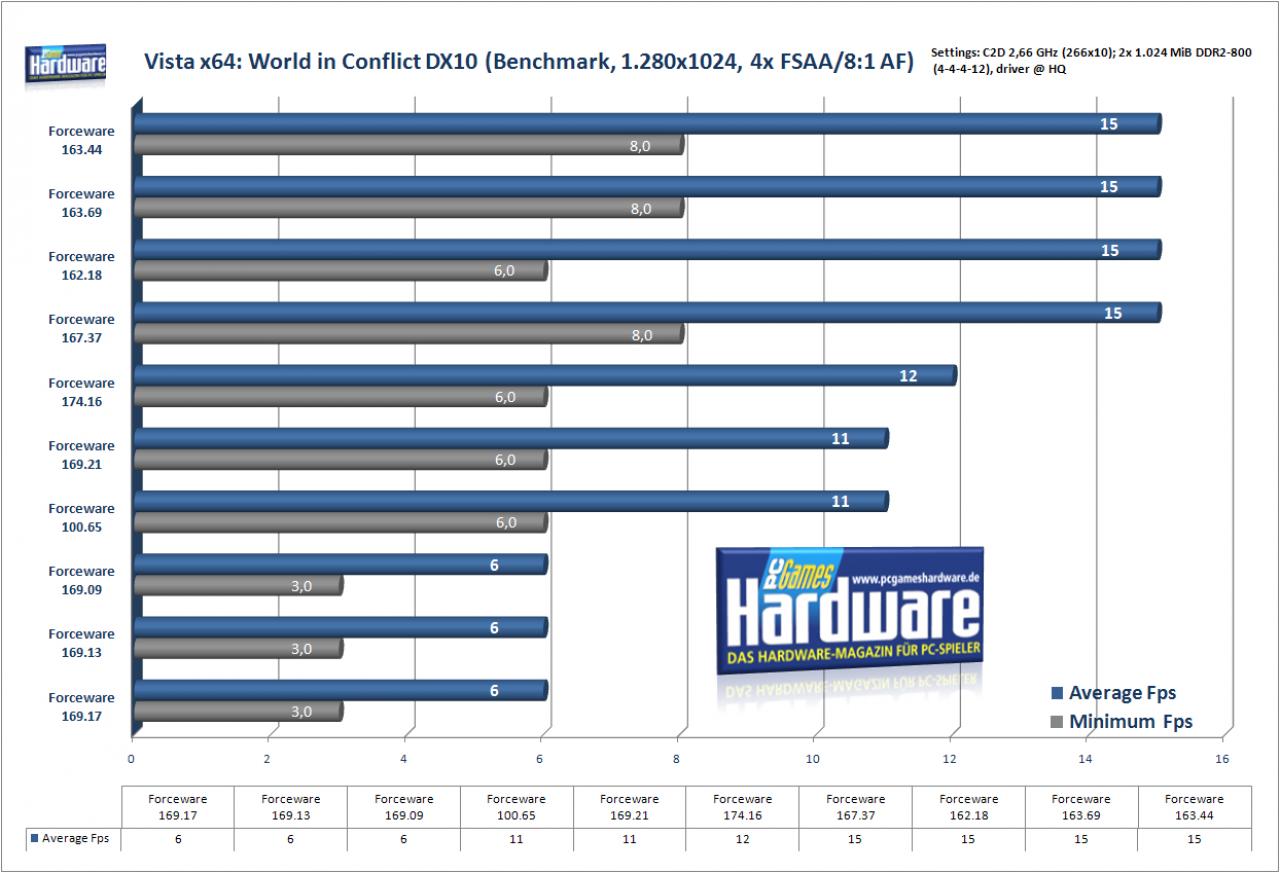The height and width of the screenshot is (873, 1280).
Task: Pick the grey 6,0 Minimum bar for Forceware 169.21
Action: 340,460
